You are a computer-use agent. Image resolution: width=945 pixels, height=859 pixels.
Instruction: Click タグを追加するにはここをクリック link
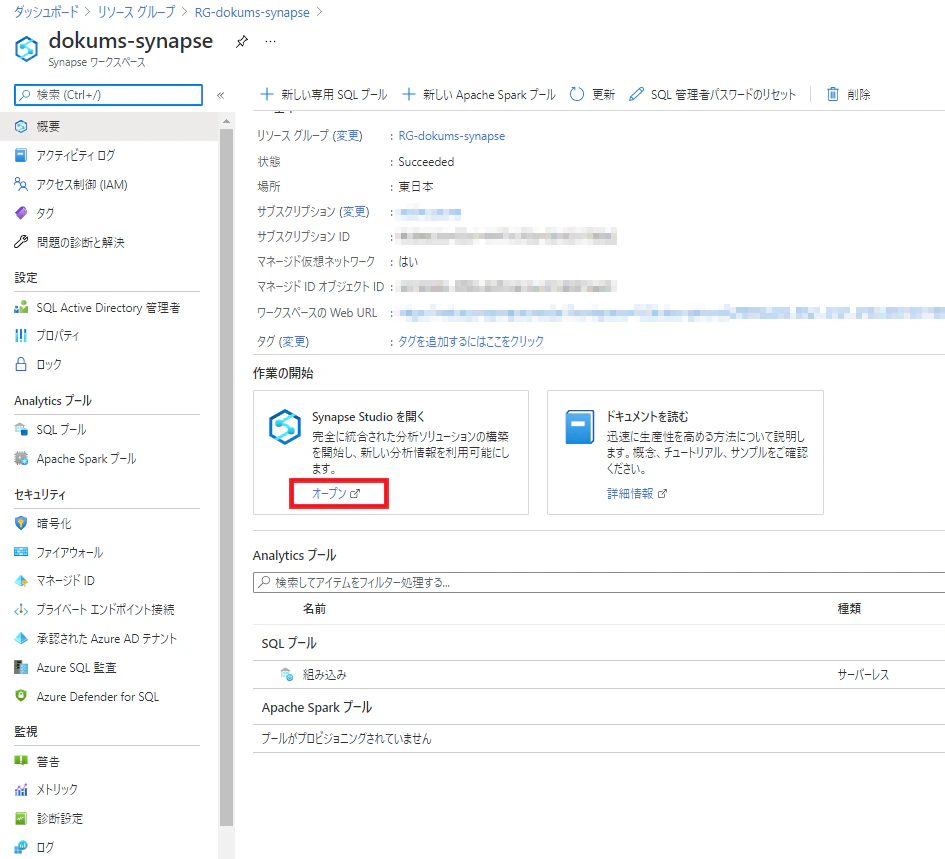point(471,342)
